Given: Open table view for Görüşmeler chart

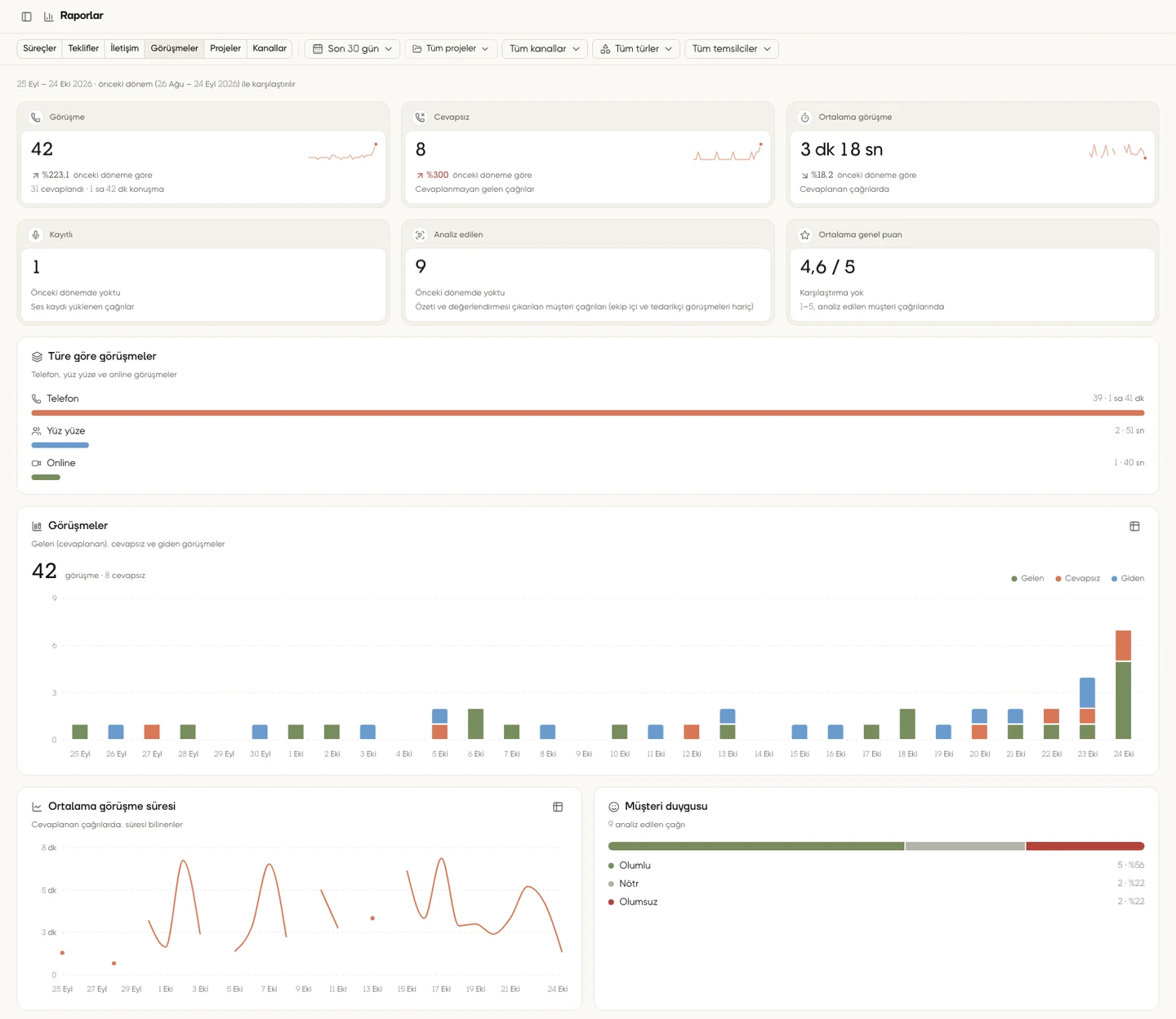Looking at the screenshot, I should point(1134,526).
